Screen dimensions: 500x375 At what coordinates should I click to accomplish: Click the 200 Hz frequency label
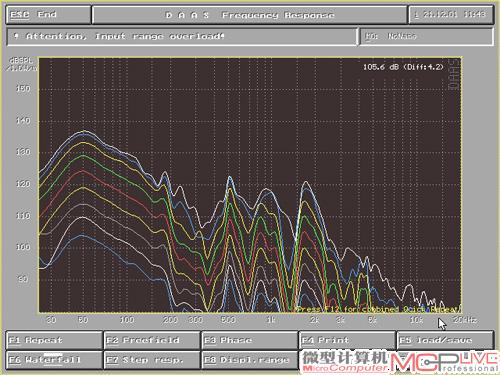(170, 320)
